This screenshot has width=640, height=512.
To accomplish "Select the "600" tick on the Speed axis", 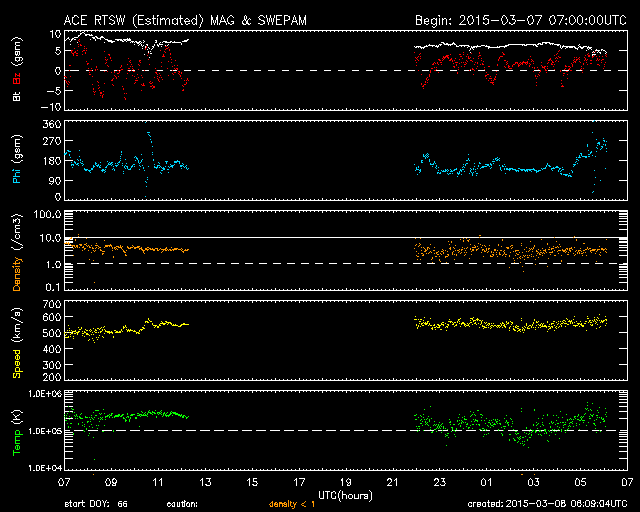I will tap(52, 317).
